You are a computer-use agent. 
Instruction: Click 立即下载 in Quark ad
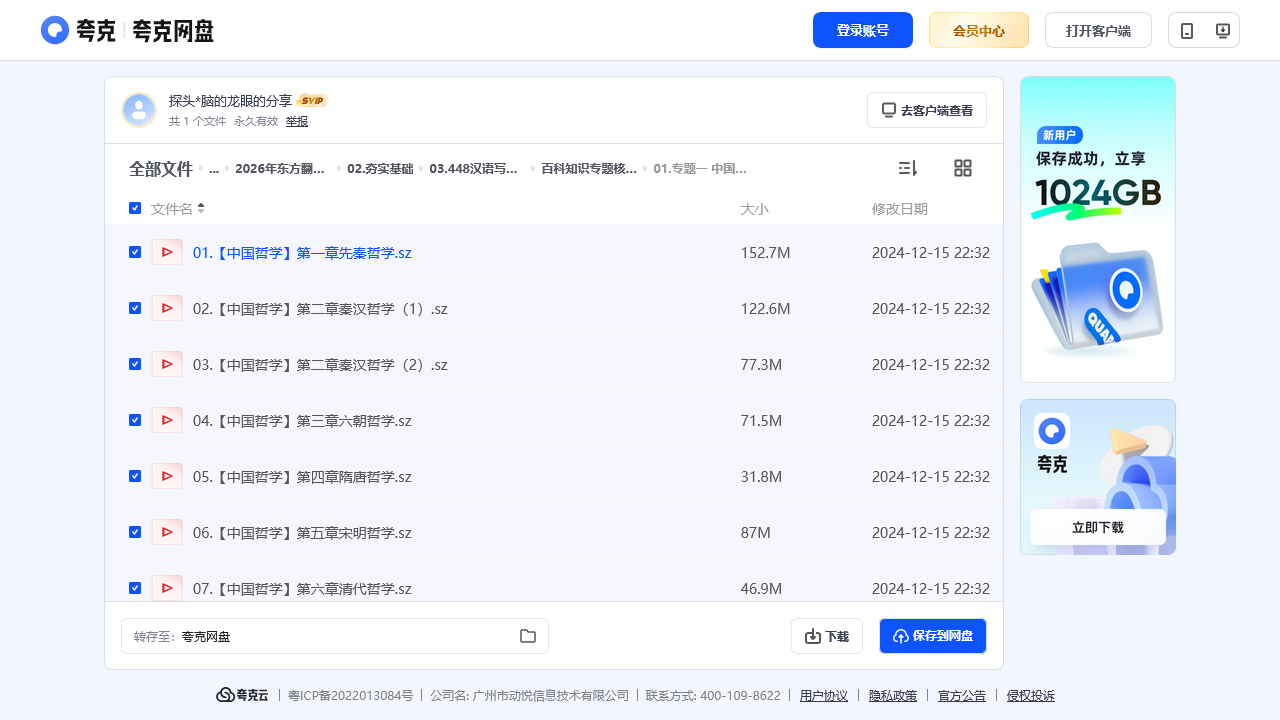tap(1098, 527)
